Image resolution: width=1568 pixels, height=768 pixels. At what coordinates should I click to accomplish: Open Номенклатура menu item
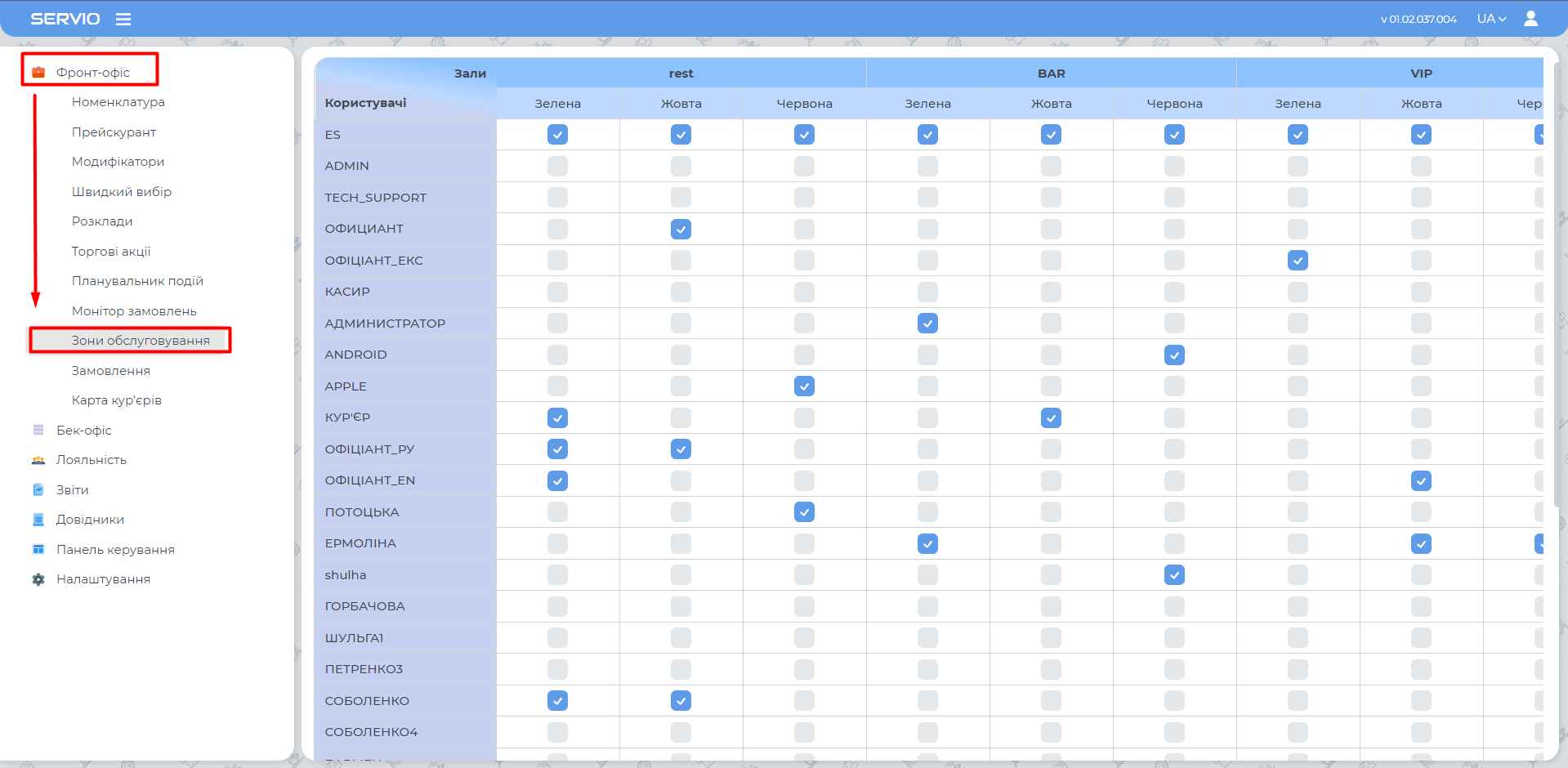point(118,102)
